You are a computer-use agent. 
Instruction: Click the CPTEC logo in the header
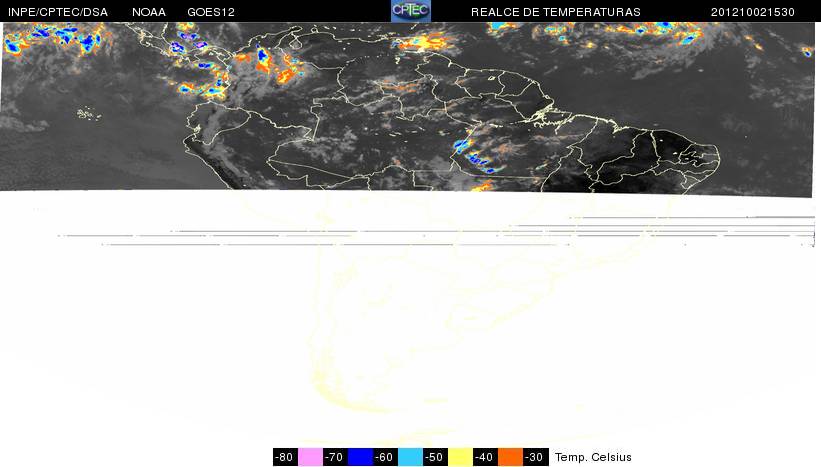pos(411,11)
